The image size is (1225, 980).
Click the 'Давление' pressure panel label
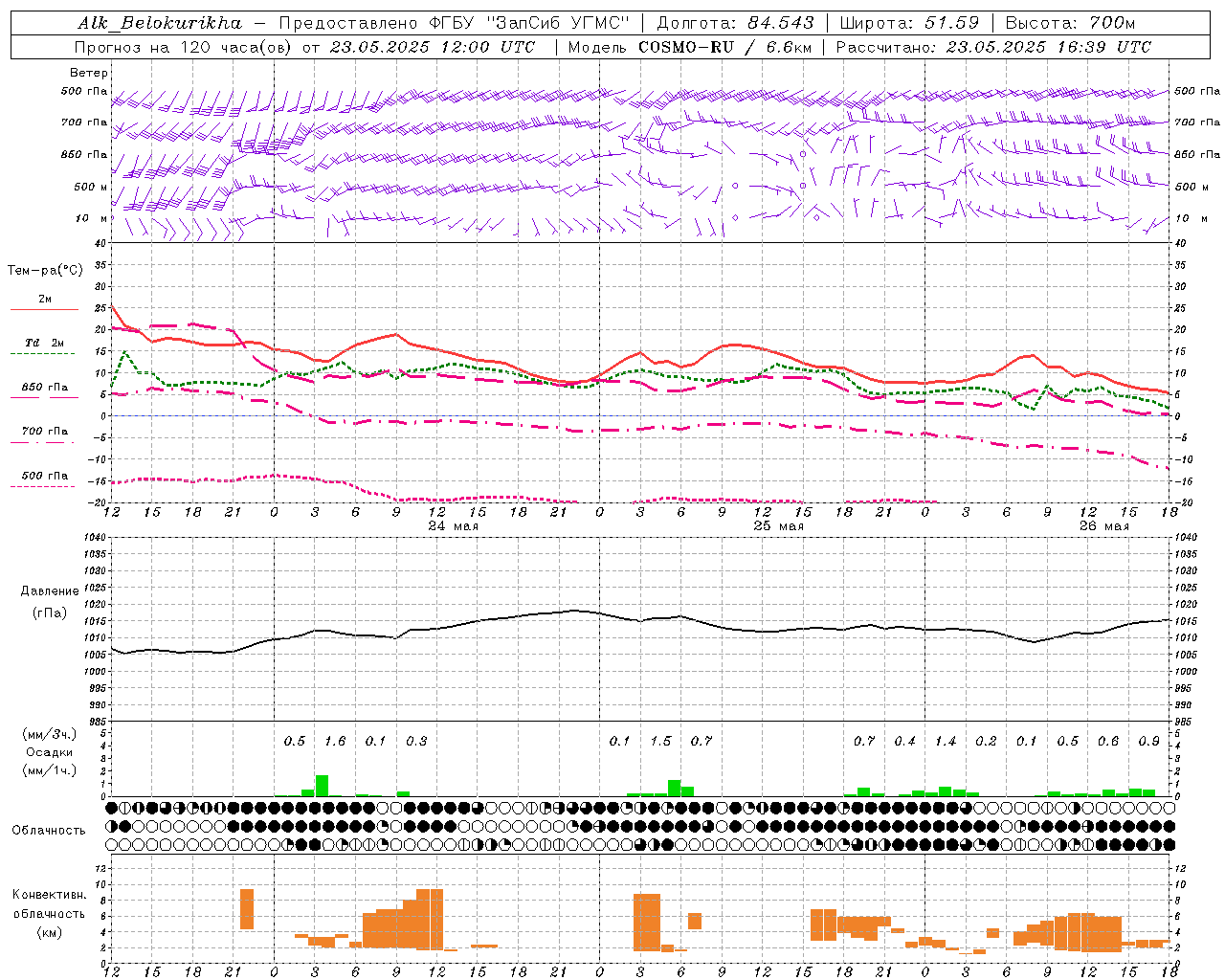[49, 591]
